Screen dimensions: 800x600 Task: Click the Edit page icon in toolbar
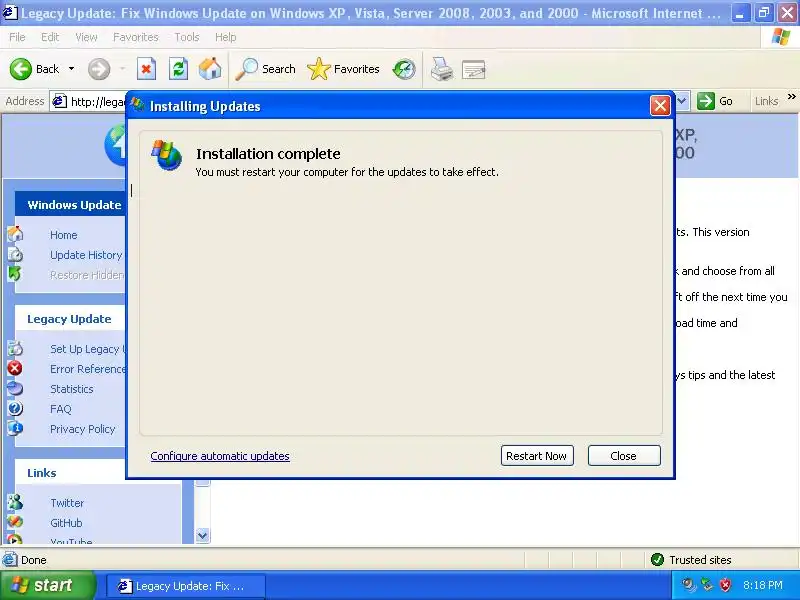tap(473, 69)
